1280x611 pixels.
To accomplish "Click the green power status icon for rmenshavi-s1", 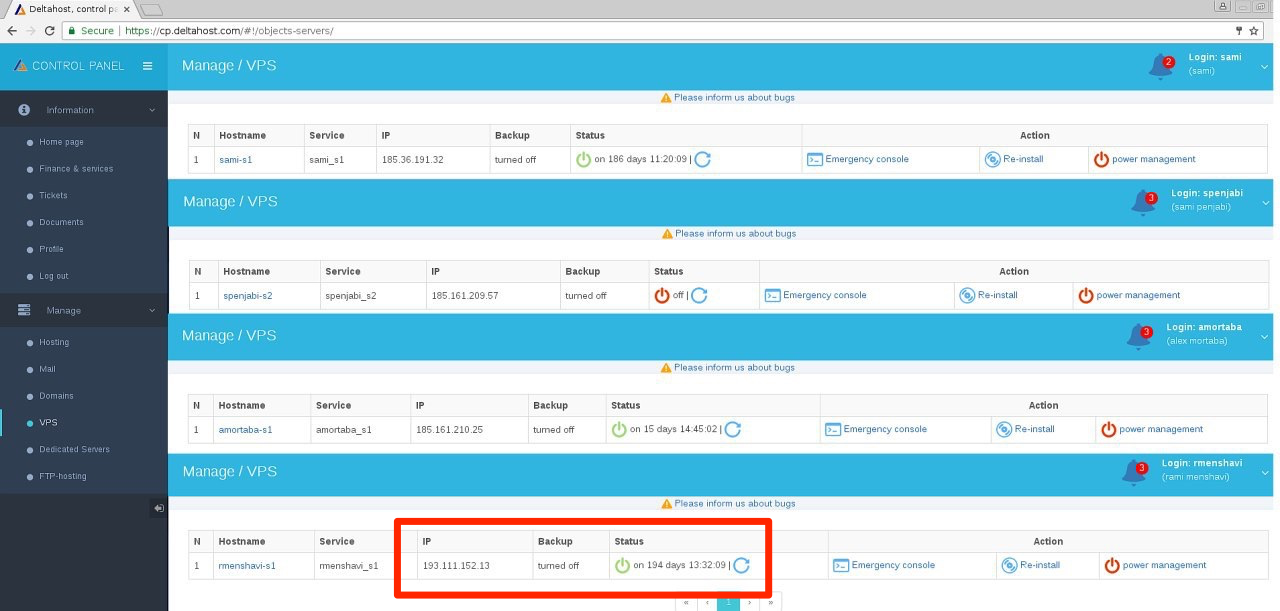I will [622, 565].
